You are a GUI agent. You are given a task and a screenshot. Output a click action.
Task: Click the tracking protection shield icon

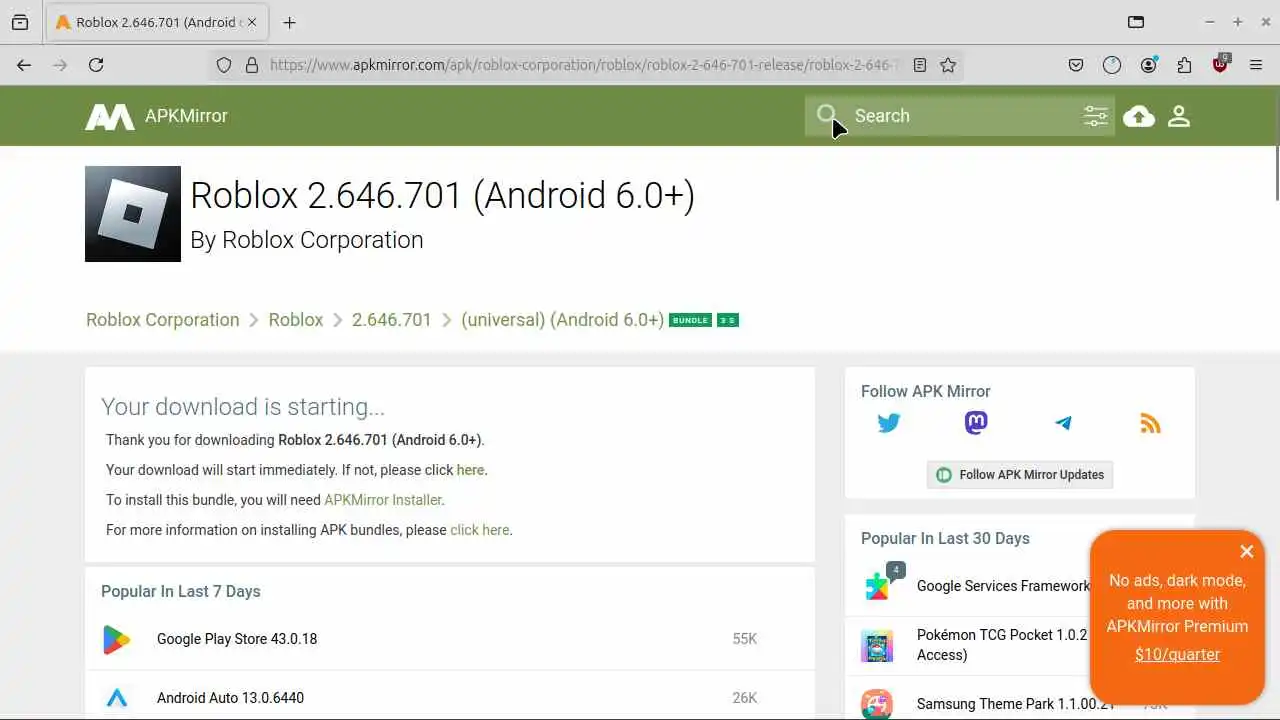click(224, 65)
